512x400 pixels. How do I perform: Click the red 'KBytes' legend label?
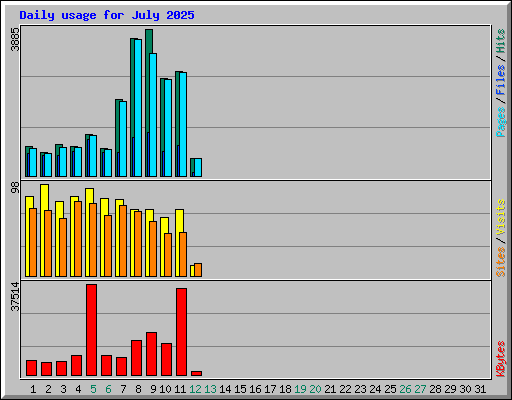pyautogui.click(x=501, y=359)
